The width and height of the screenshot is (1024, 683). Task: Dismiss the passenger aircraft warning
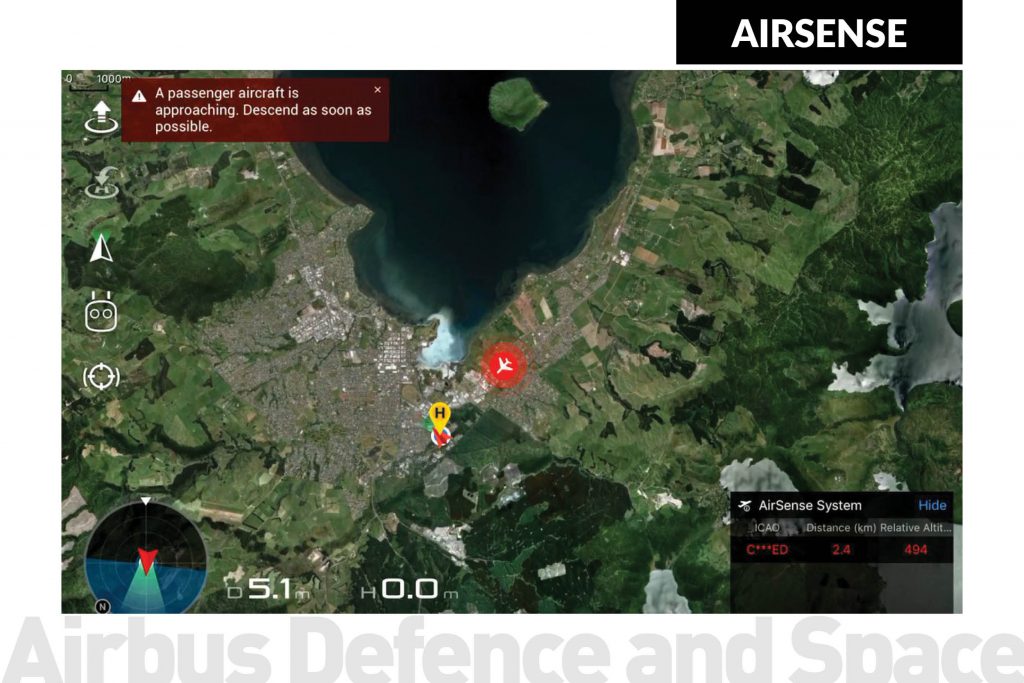coord(377,90)
